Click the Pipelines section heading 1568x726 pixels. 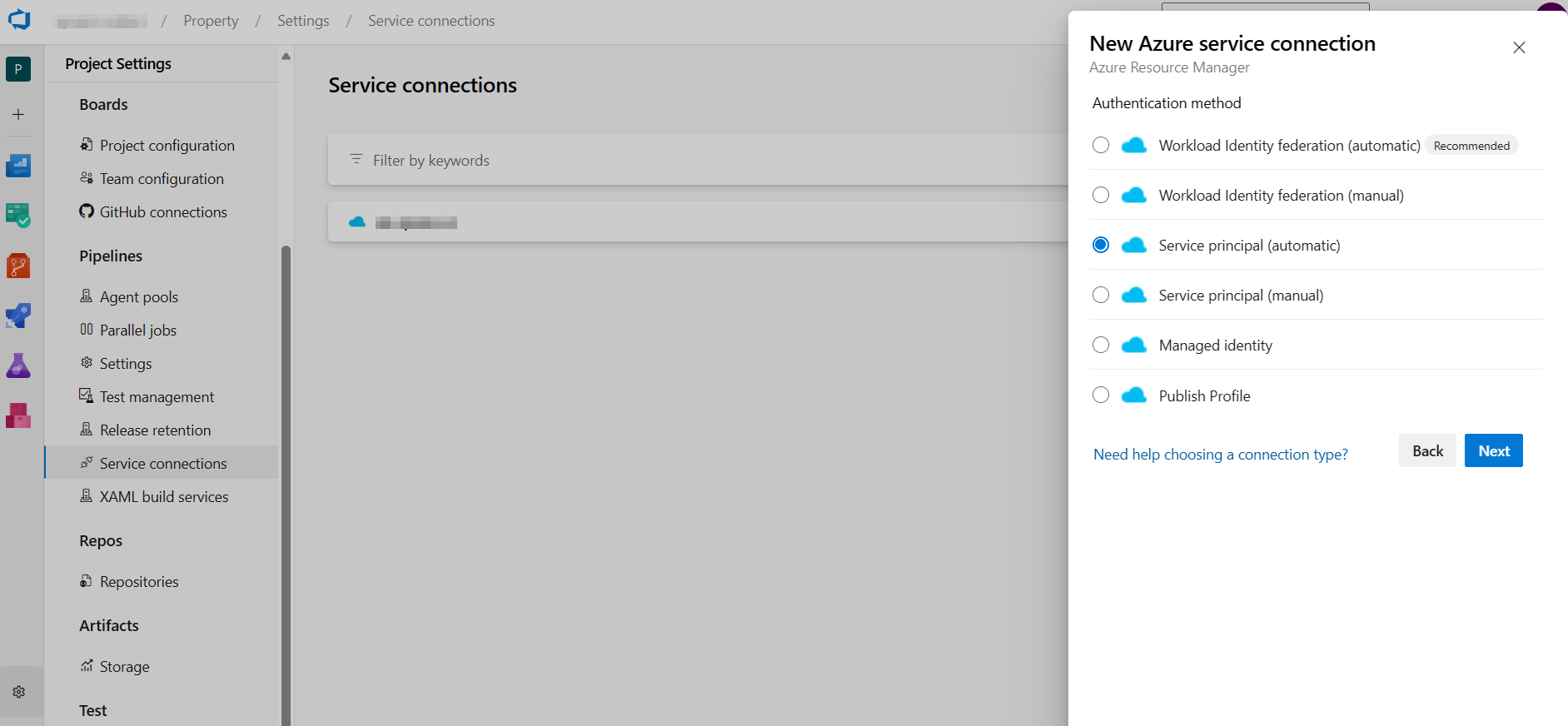click(x=111, y=256)
